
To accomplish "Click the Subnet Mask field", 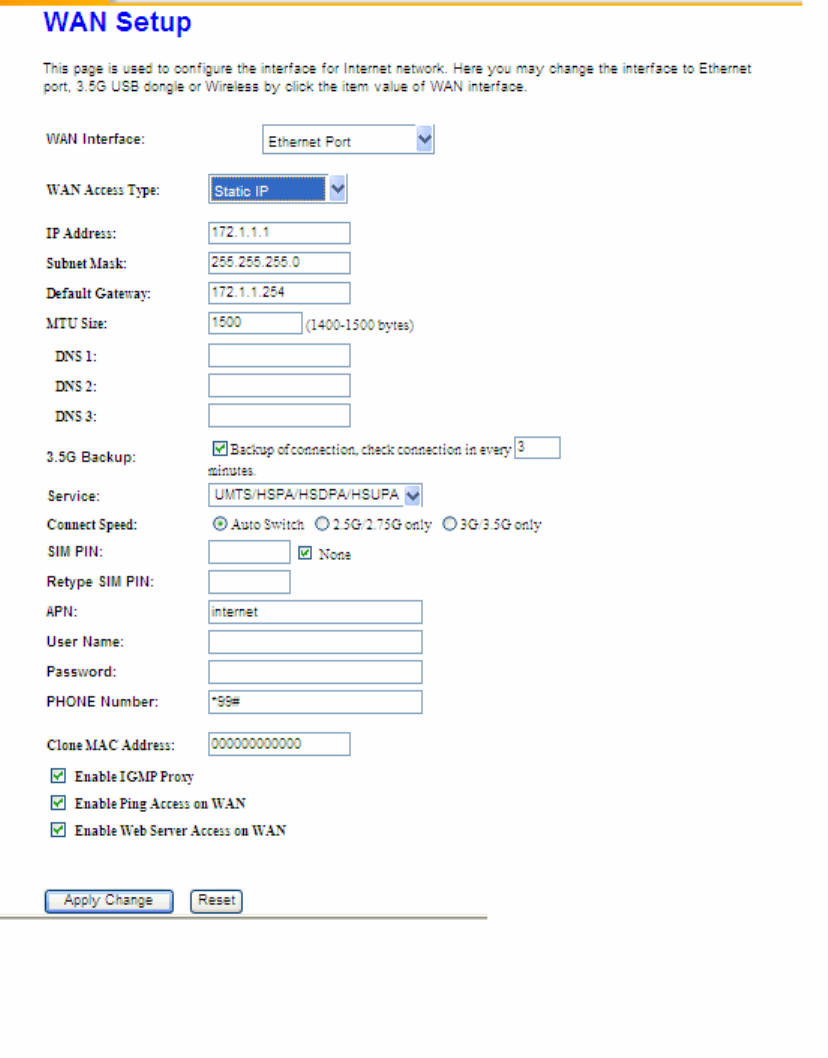I will [279, 262].
